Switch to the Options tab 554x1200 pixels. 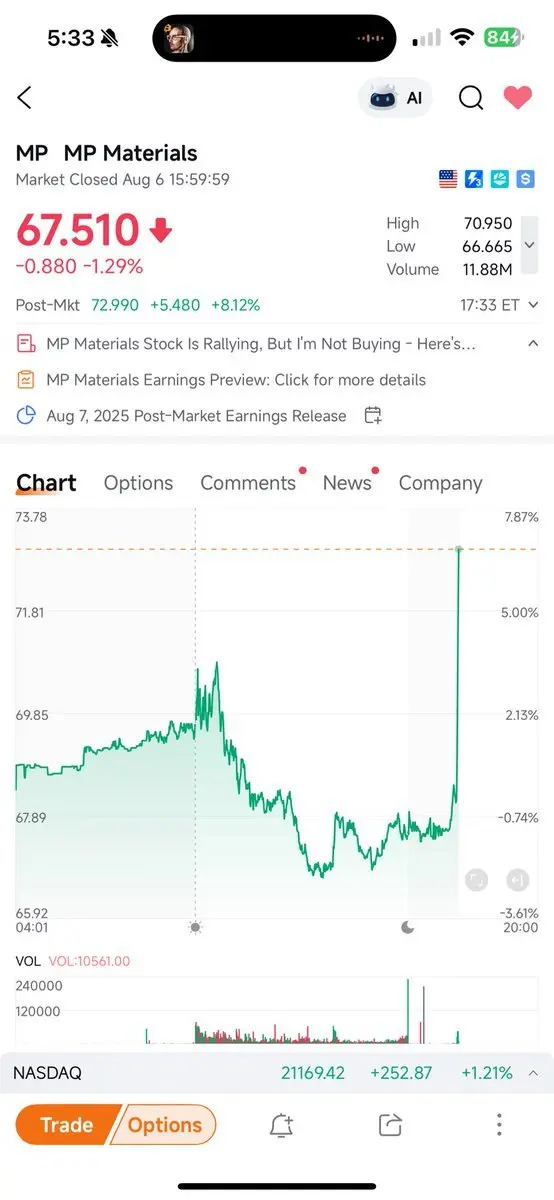pos(138,483)
